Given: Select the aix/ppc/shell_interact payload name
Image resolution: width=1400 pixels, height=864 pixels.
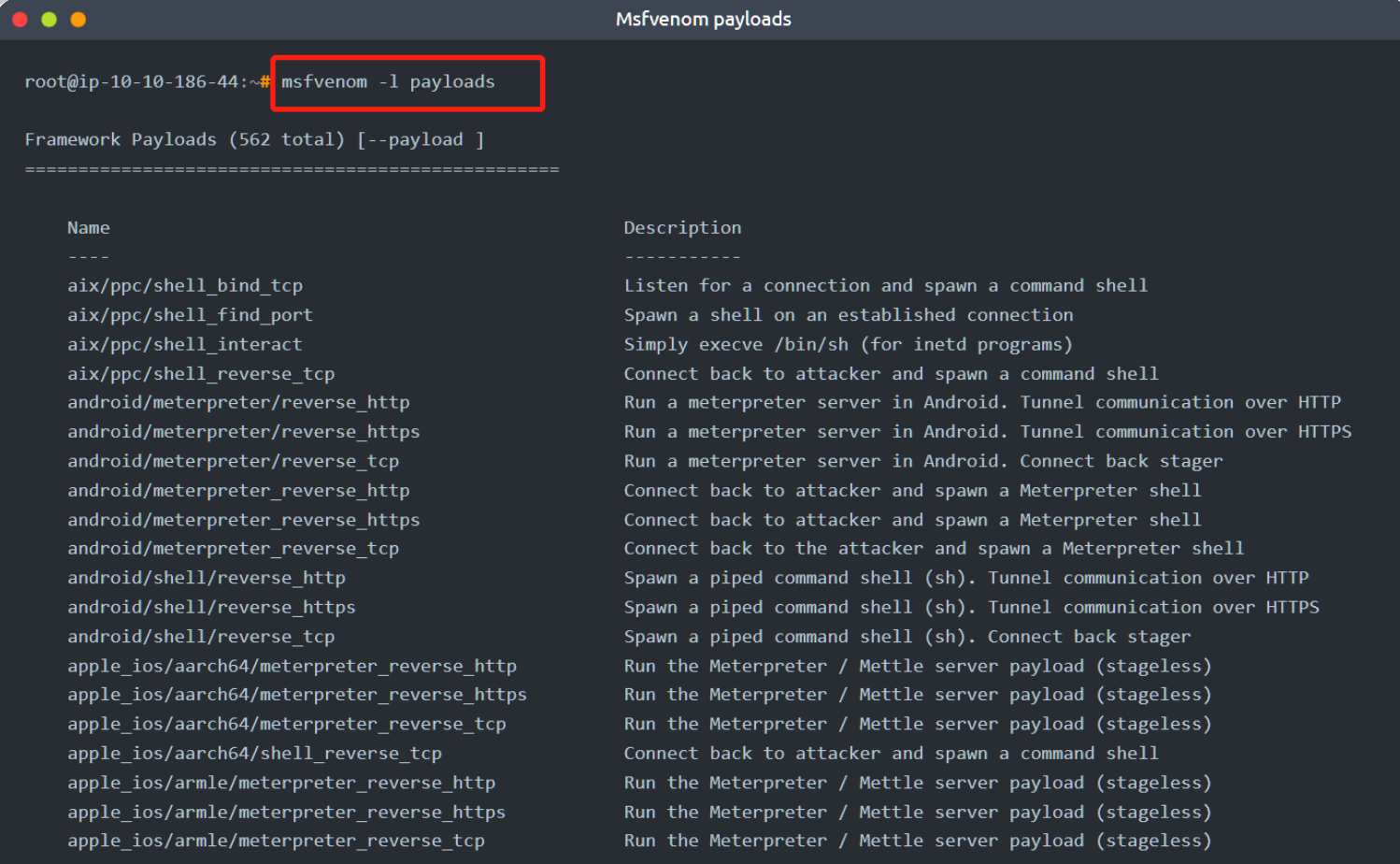Looking at the screenshot, I should point(185,345).
